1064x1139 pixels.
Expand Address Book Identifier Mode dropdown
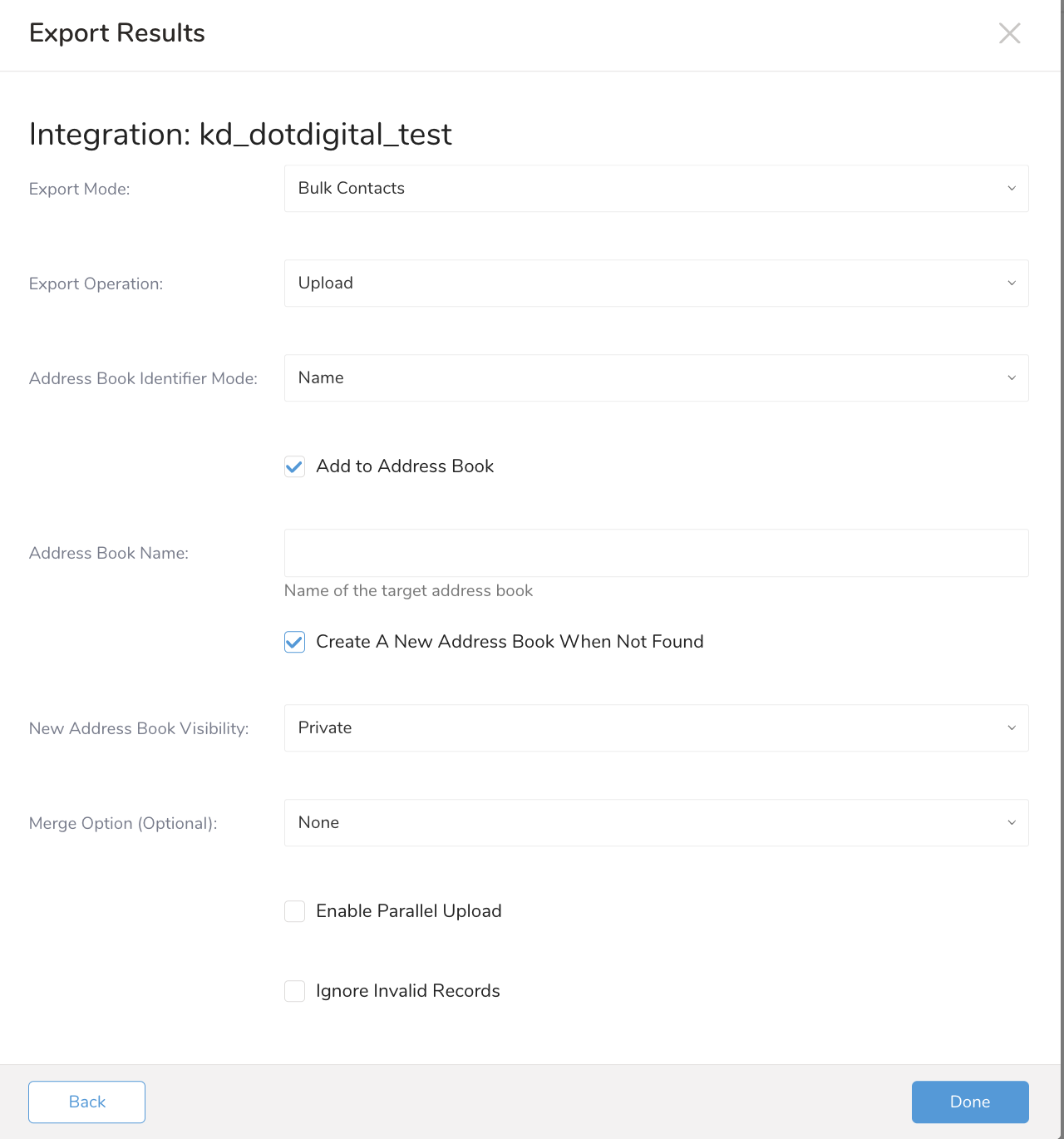pos(655,378)
